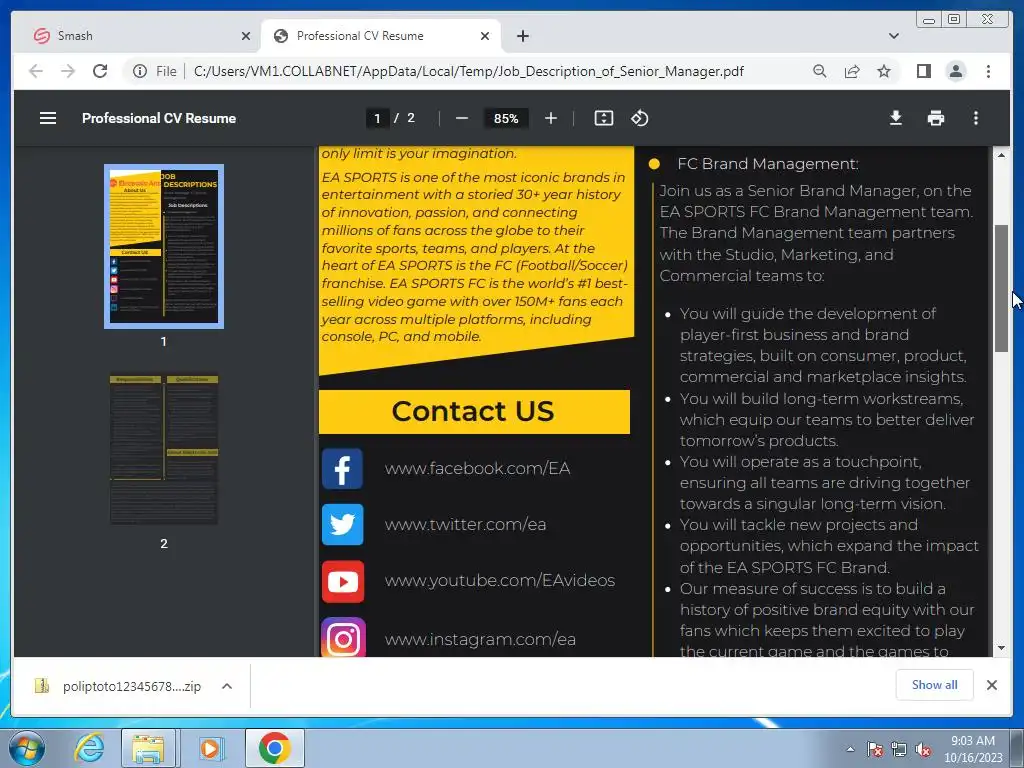Click the network tray icon

click(x=899, y=750)
